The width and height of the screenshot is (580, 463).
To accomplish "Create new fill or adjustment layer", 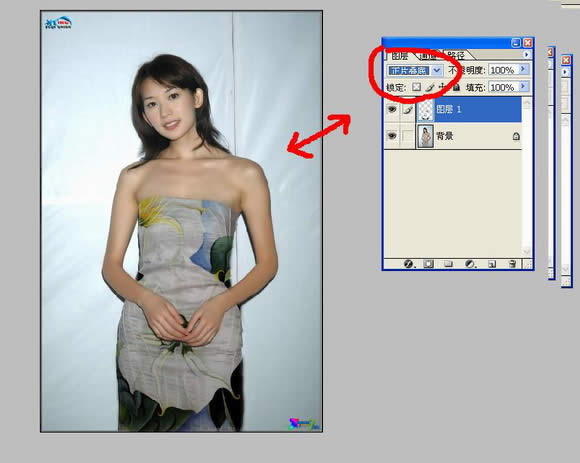I will (x=470, y=264).
